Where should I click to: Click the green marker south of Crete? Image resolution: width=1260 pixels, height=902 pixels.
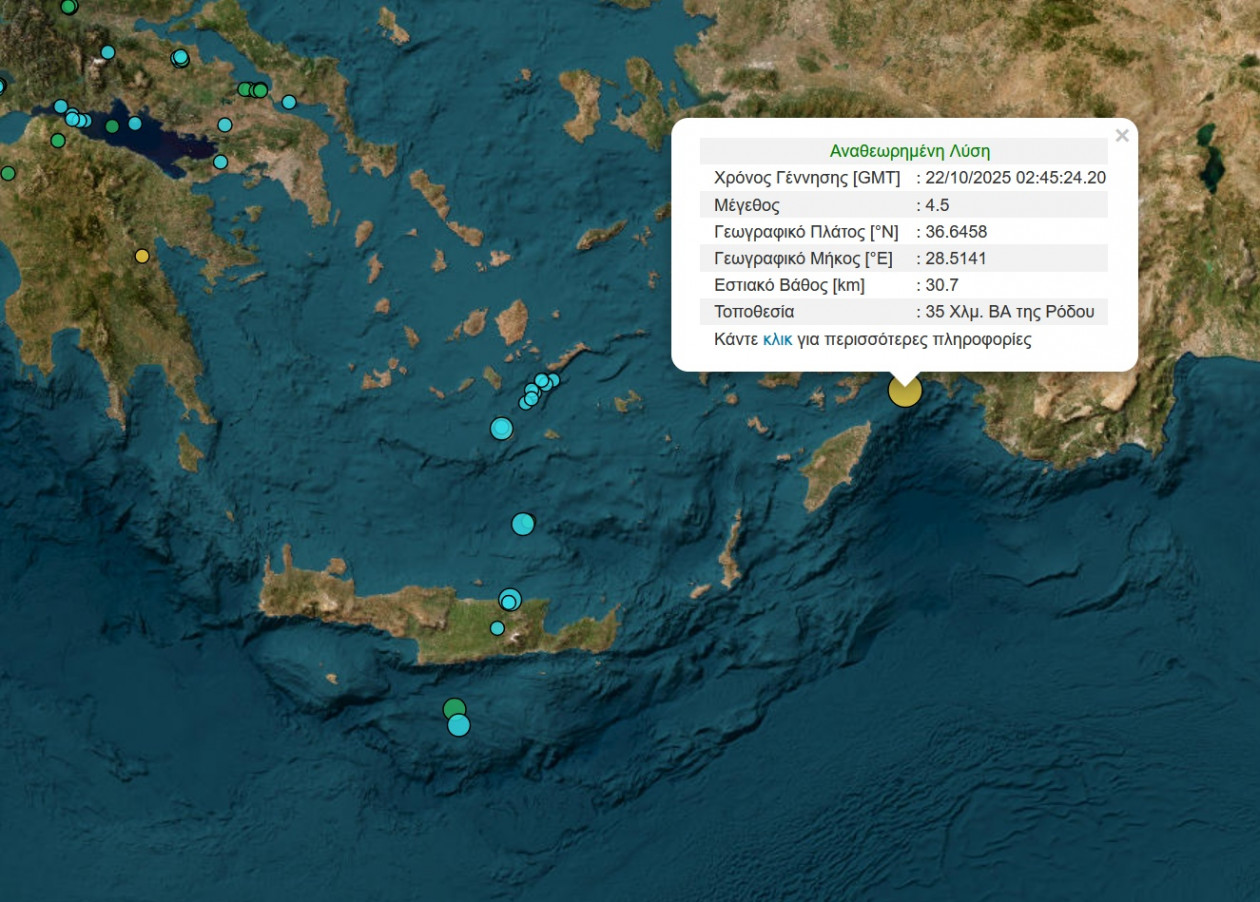(454, 709)
